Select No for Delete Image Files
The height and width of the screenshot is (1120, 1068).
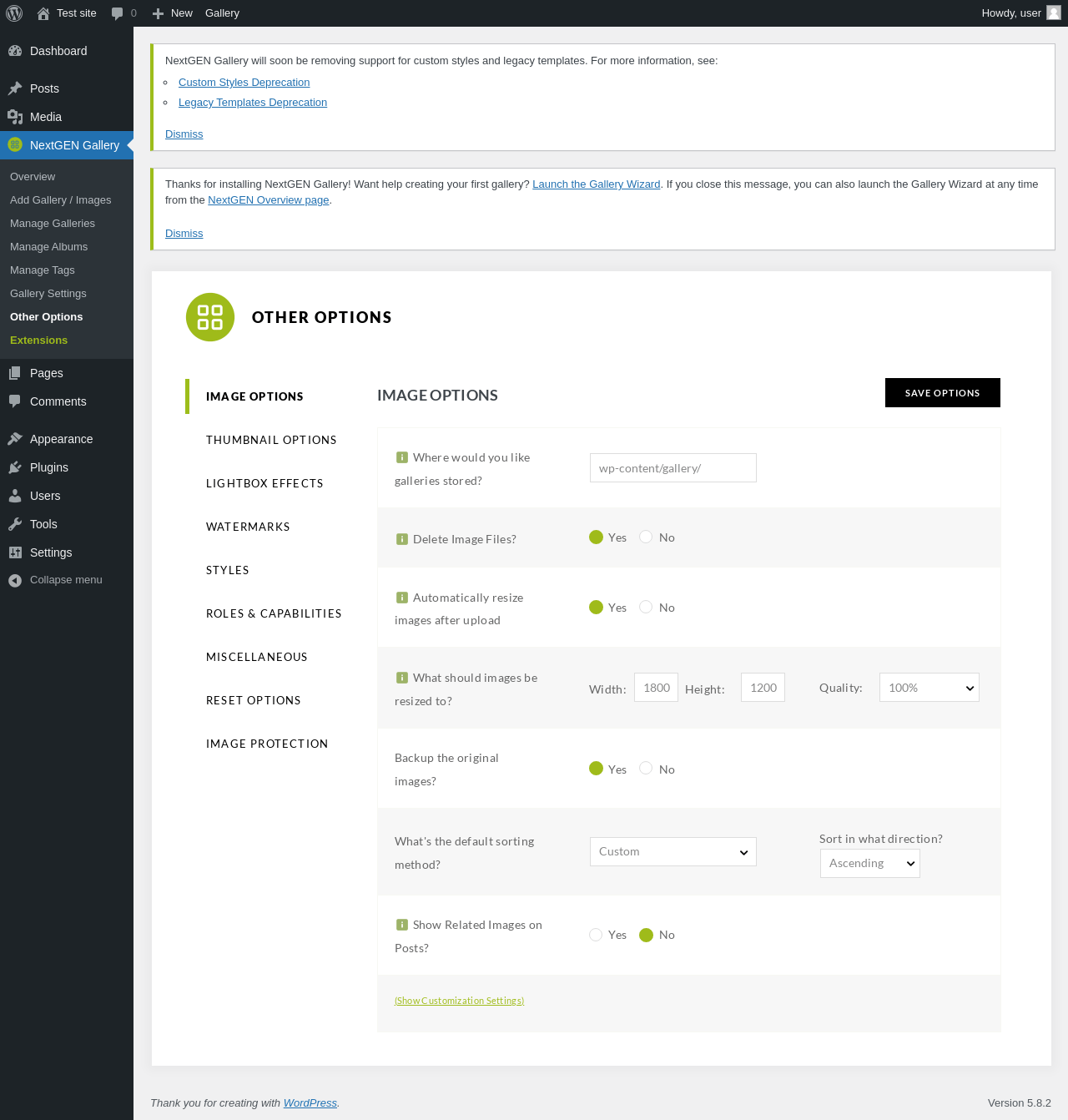(x=646, y=537)
